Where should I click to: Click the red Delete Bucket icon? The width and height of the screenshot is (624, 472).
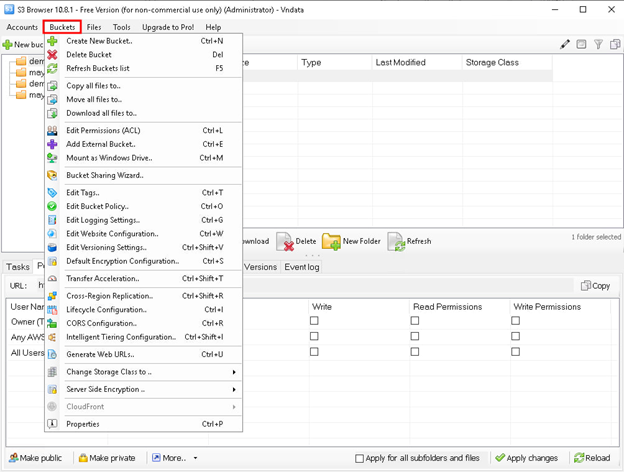52,55
